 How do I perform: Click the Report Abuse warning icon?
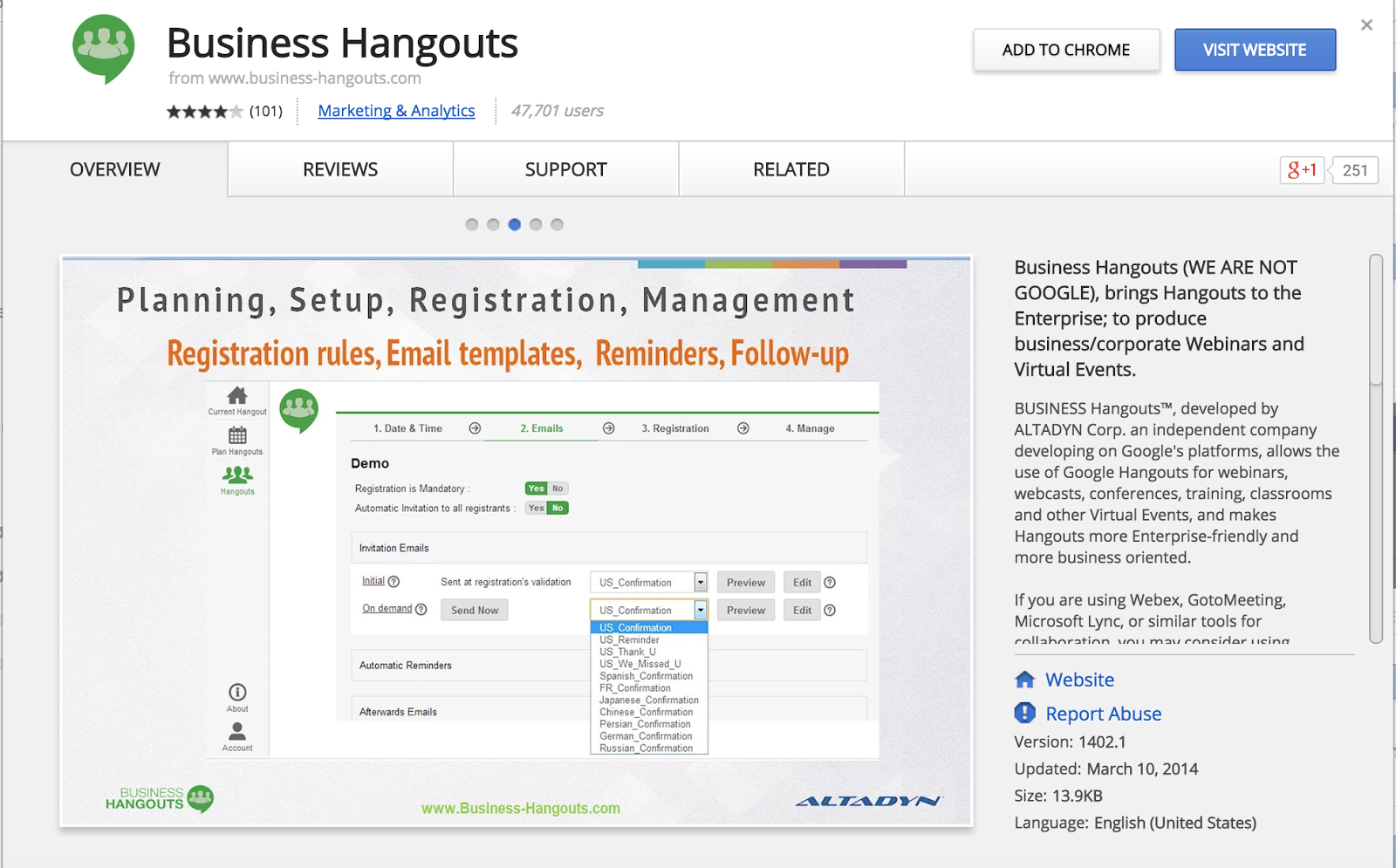click(1023, 713)
